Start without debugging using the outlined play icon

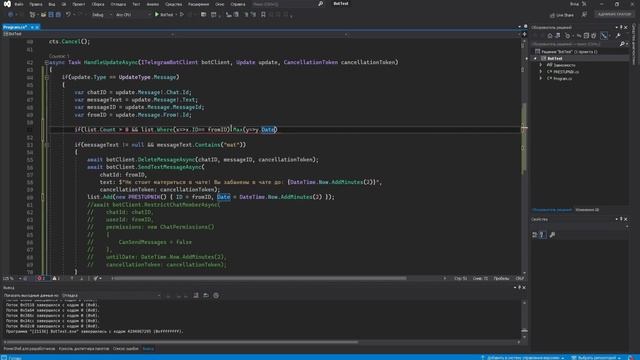tap(182, 15)
